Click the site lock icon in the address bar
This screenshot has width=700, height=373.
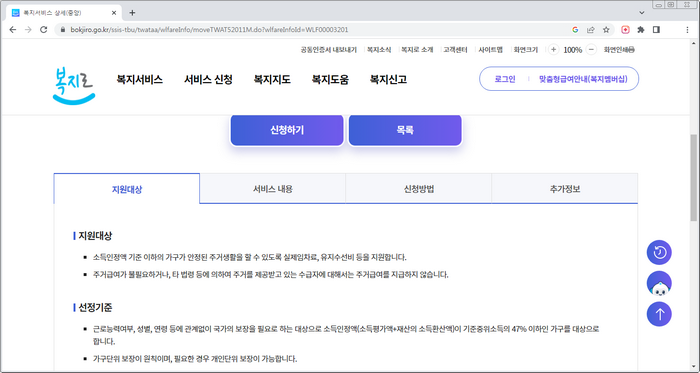point(63,30)
